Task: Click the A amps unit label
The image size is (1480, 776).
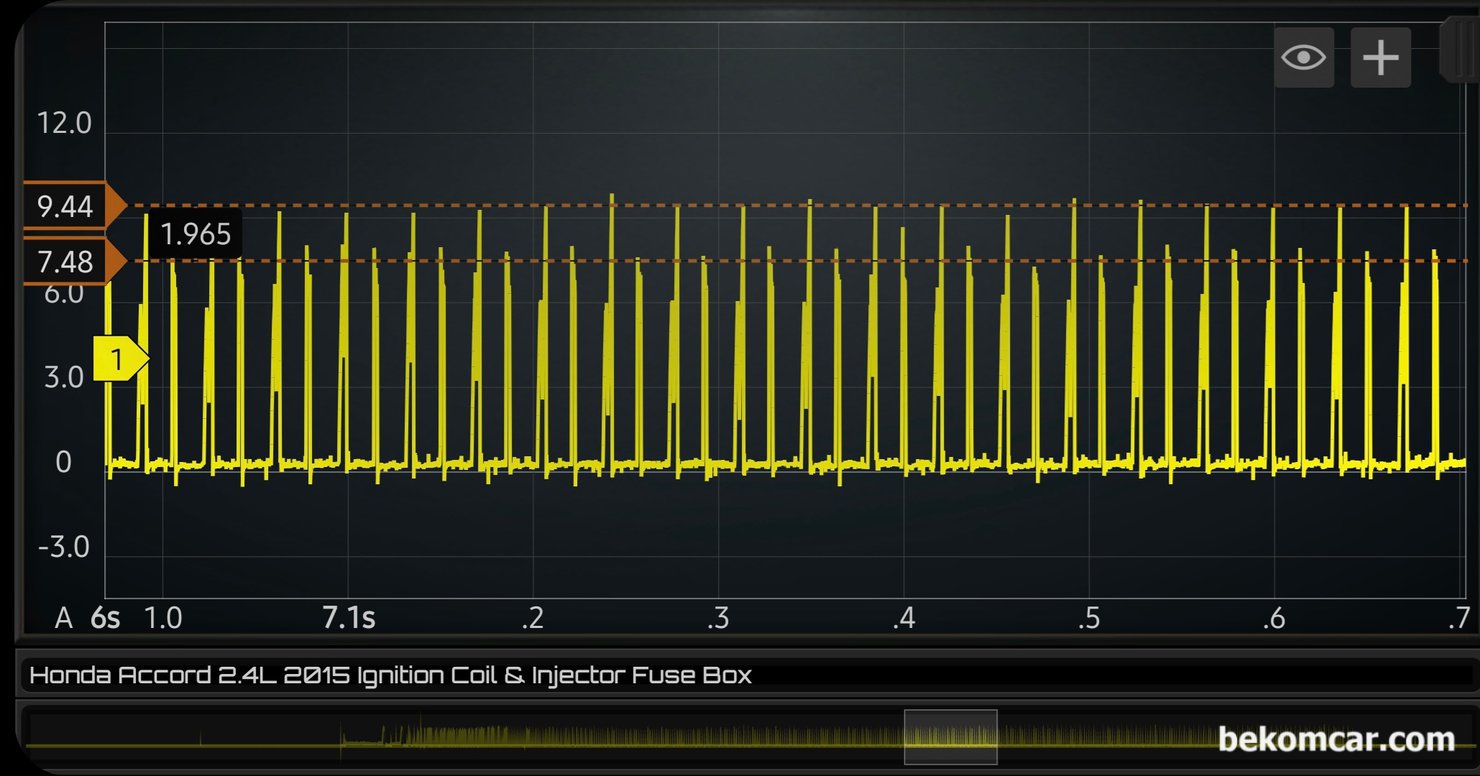Action: (x=64, y=619)
